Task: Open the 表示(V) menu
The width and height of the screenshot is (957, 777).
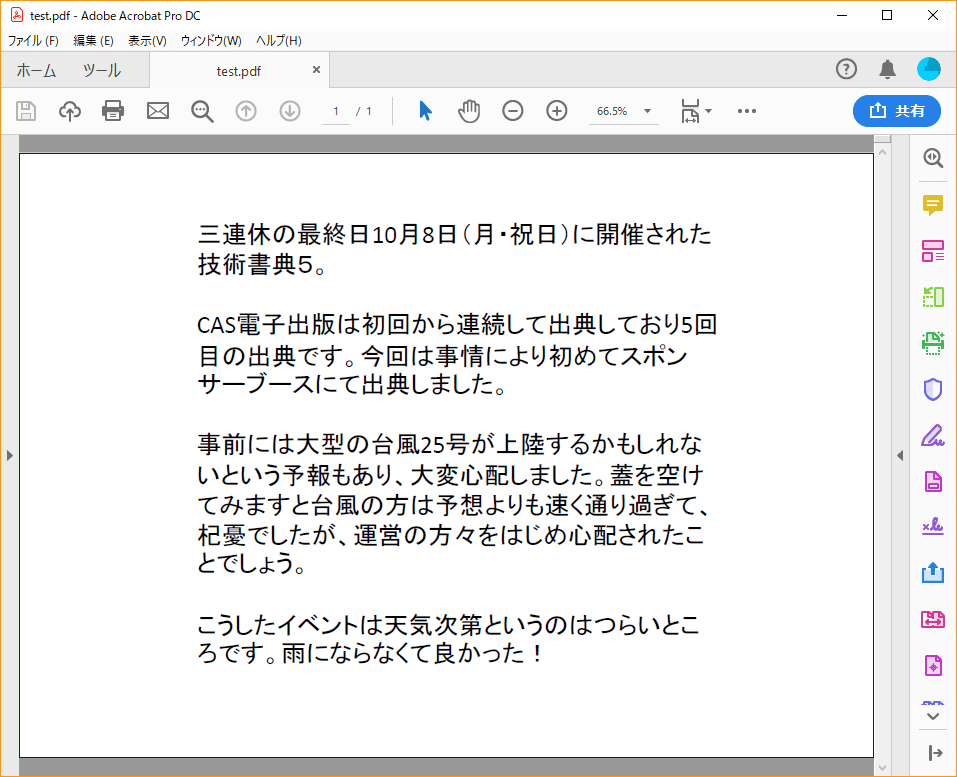Action: pos(147,41)
